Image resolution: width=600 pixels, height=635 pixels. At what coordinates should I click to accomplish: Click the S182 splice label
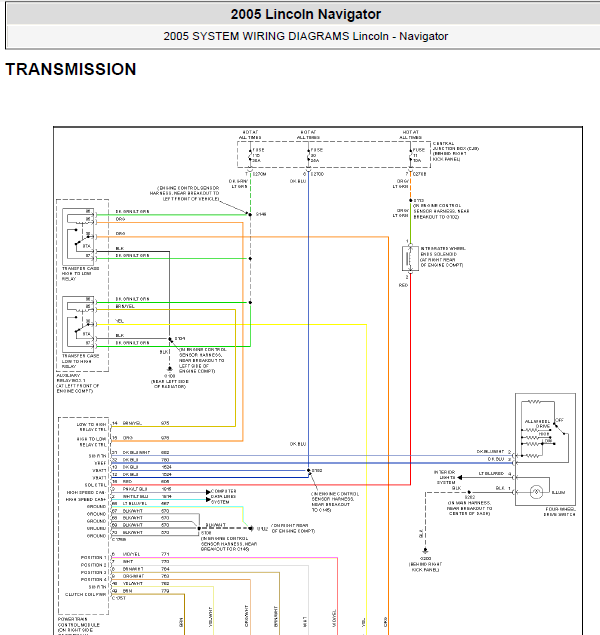(x=317, y=471)
